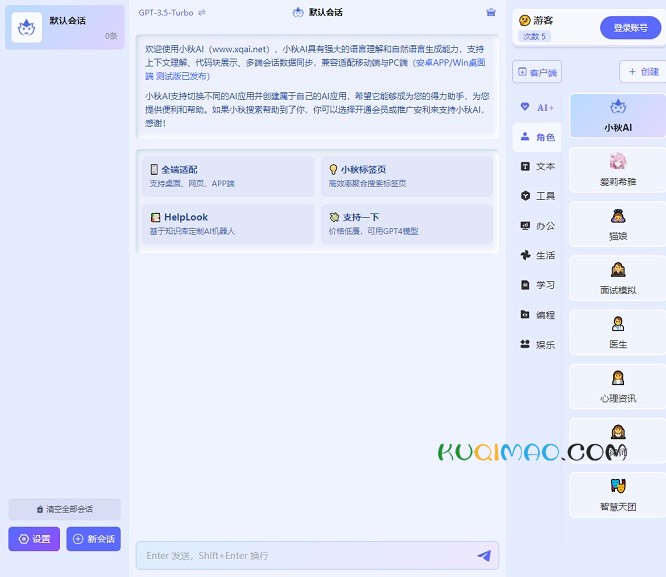Click the 游客 guest avatar emoji
Screen dimensions: 666x577
tap(525, 20)
